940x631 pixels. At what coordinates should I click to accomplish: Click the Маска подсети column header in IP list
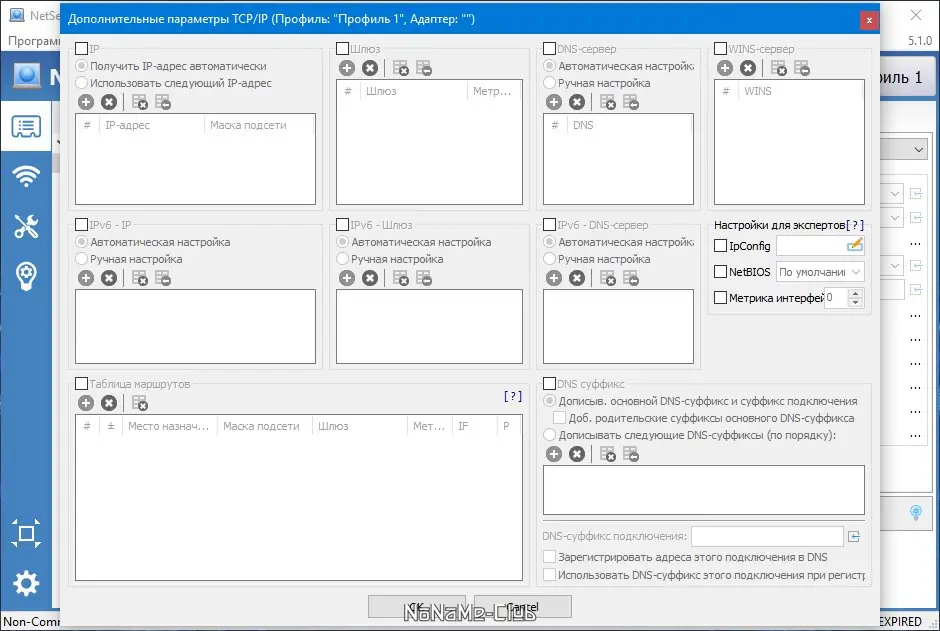coord(258,125)
